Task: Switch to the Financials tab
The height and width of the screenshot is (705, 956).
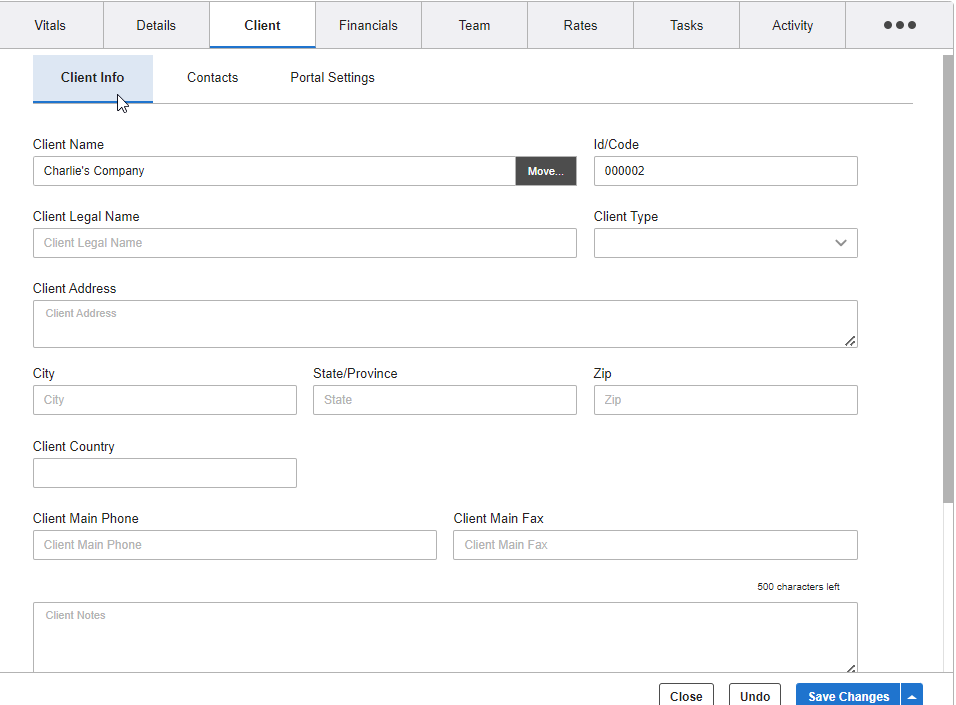Action: [367, 25]
